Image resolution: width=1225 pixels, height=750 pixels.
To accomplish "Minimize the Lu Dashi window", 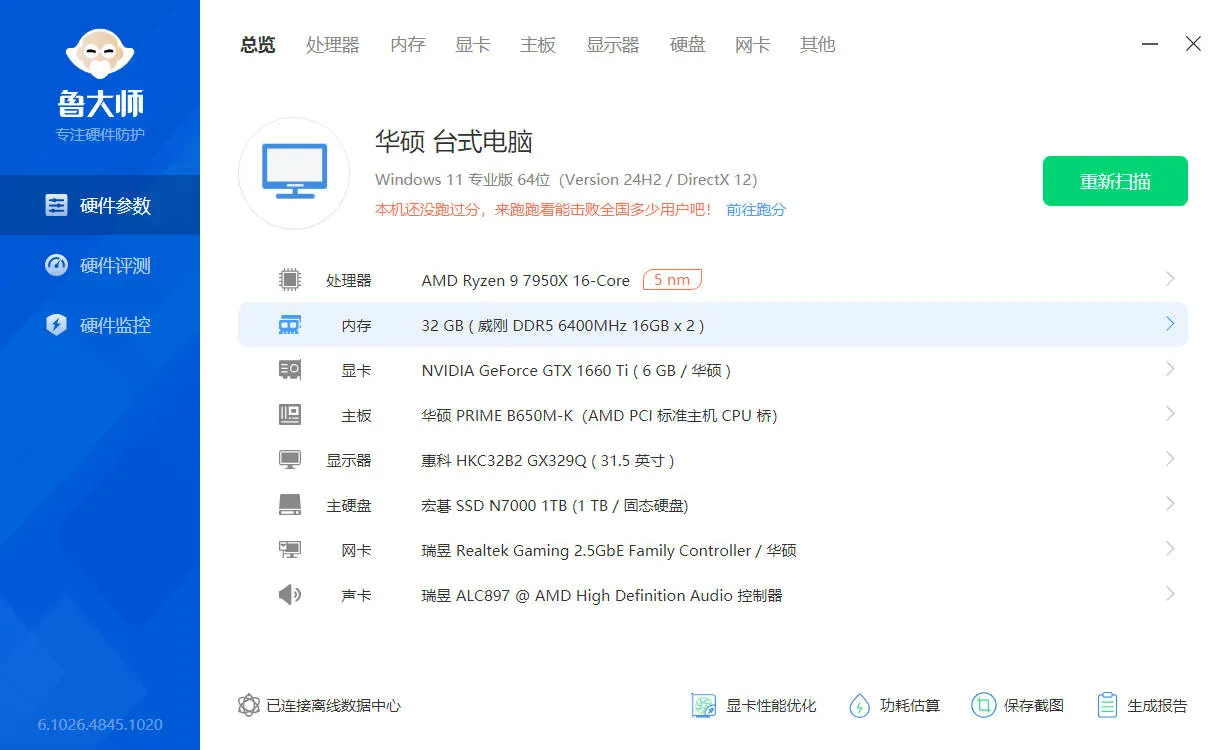I will 1150,44.
